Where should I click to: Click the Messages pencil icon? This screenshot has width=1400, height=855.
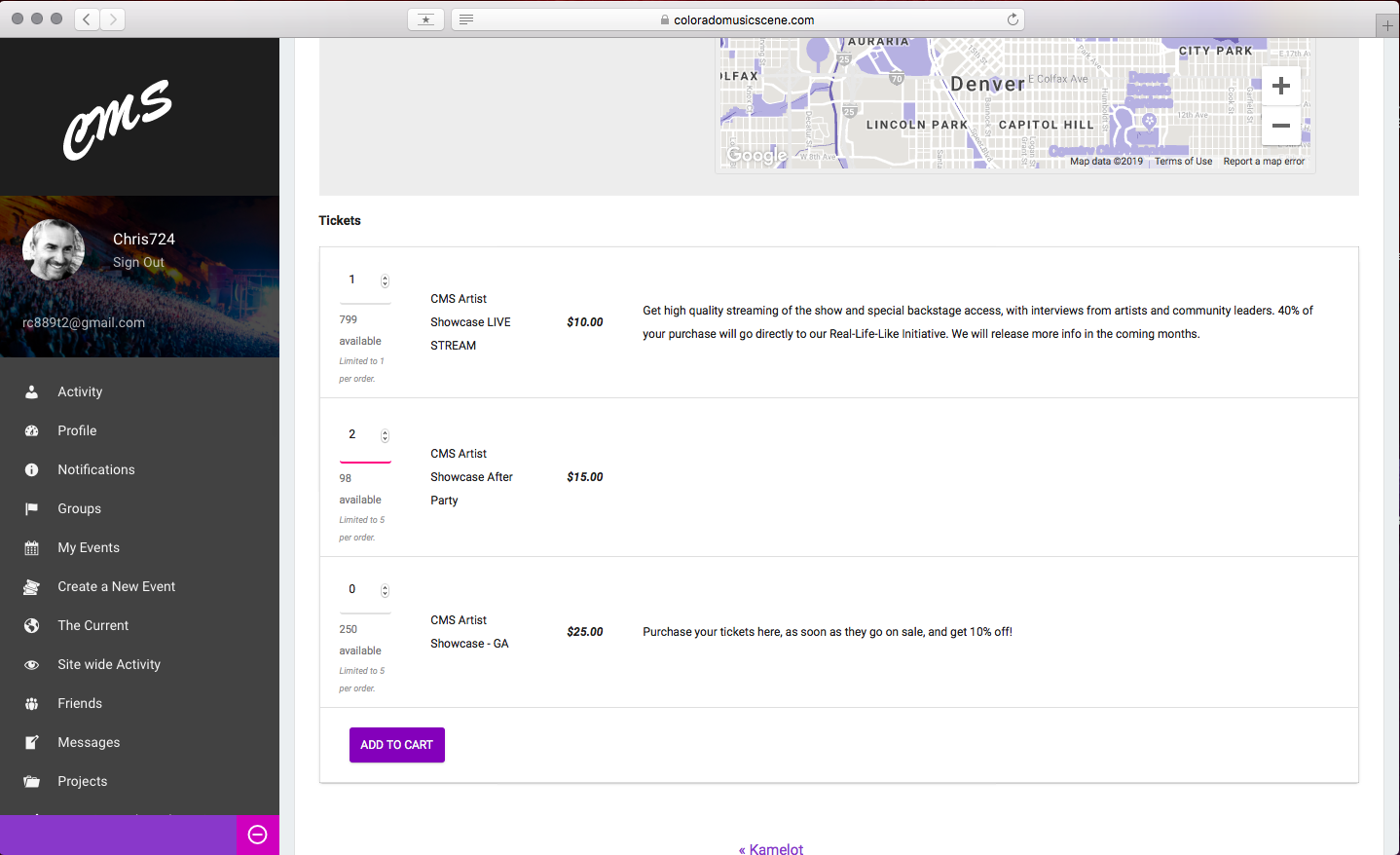(x=31, y=742)
